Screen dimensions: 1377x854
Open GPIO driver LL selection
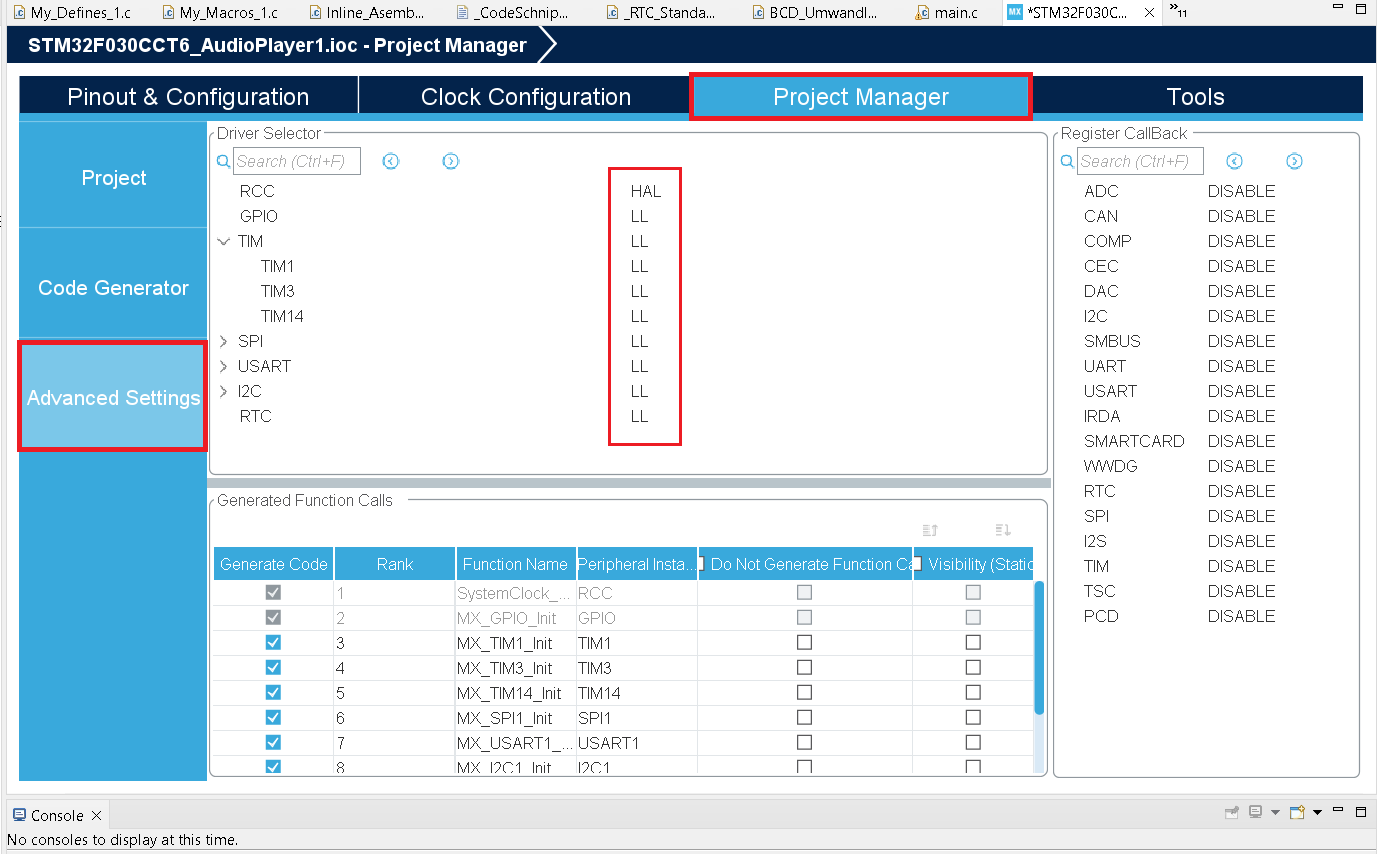click(640, 216)
